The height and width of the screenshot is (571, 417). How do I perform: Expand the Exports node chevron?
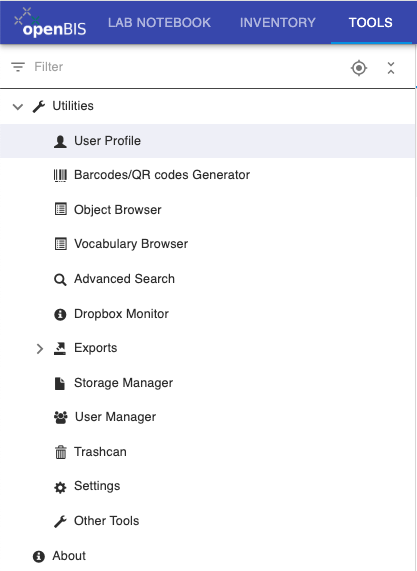click(40, 348)
